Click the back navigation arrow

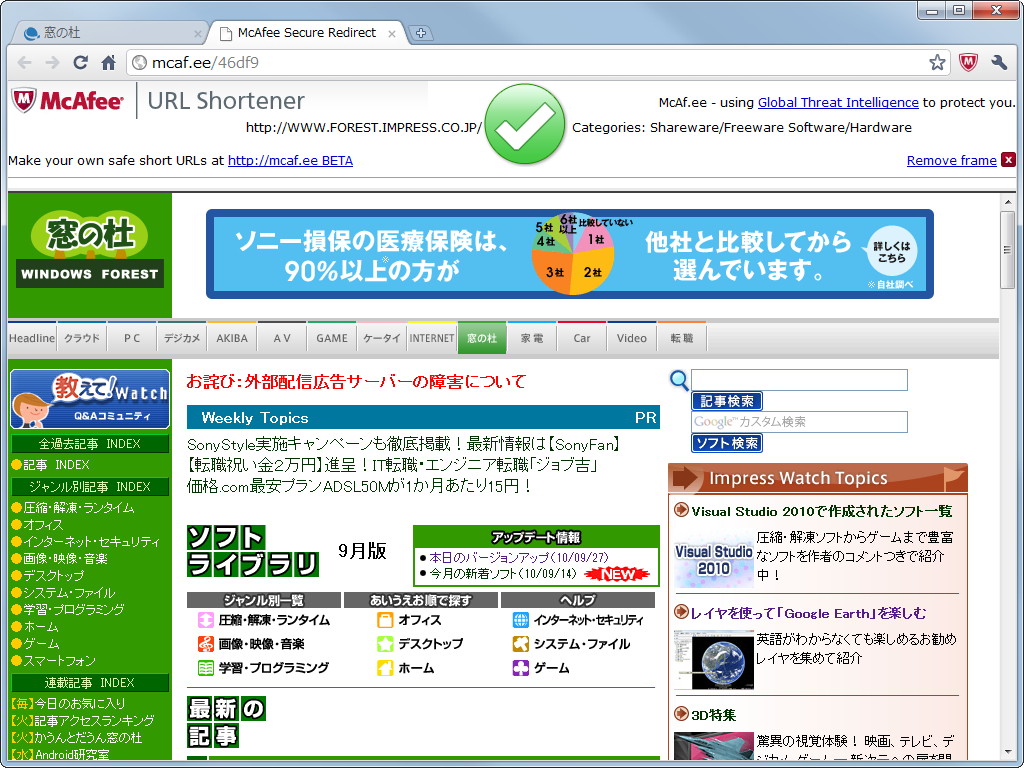point(24,62)
